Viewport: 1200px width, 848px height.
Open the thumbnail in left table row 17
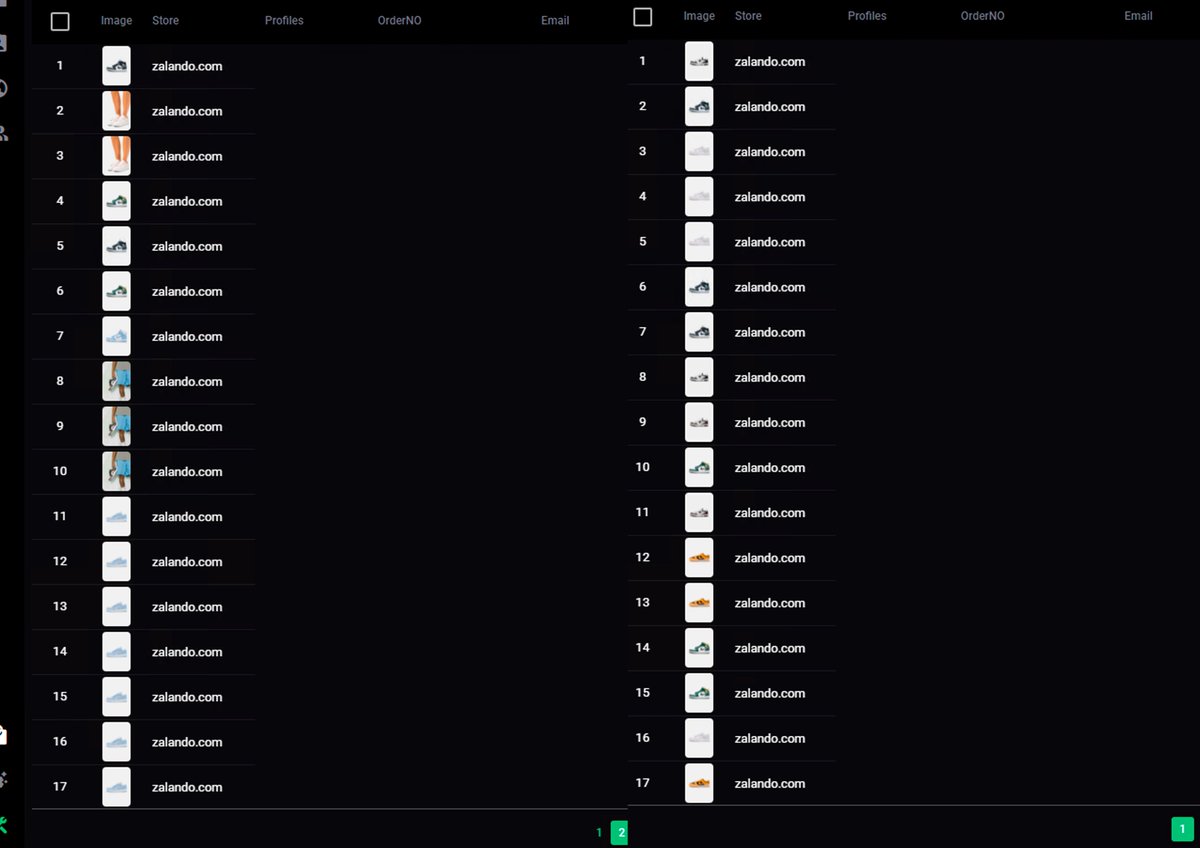[x=116, y=787]
